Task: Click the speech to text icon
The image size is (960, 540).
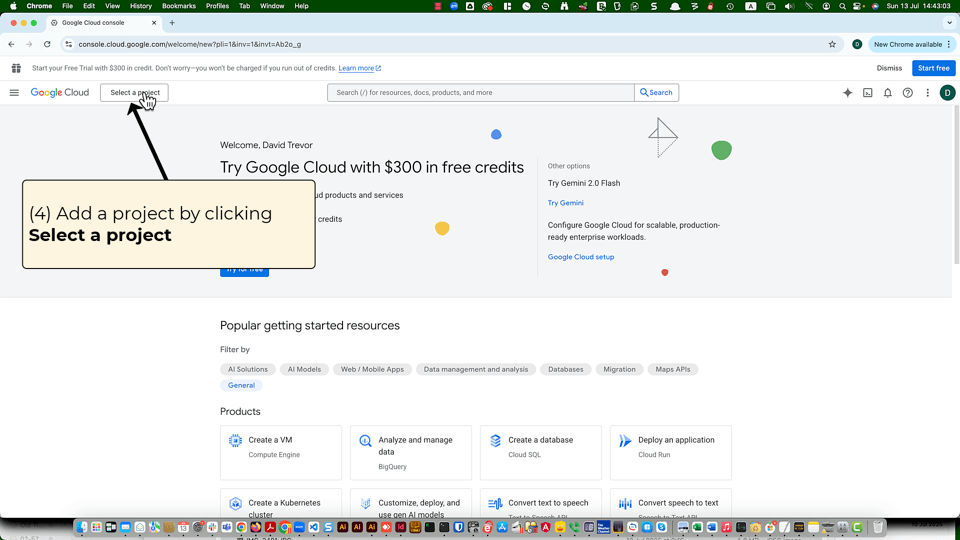Action: pos(625,504)
